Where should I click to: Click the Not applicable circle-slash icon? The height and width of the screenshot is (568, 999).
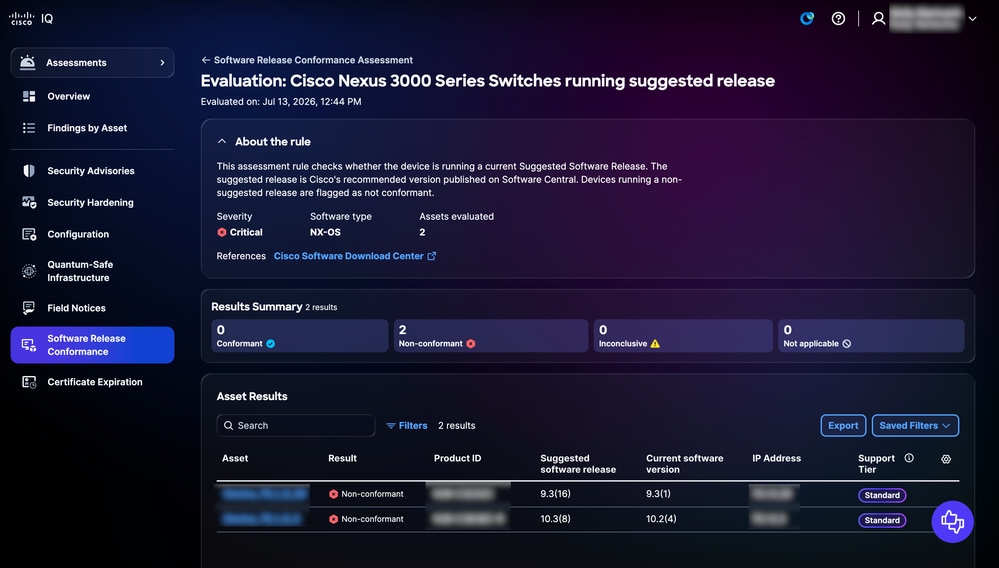tap(847, 344)
